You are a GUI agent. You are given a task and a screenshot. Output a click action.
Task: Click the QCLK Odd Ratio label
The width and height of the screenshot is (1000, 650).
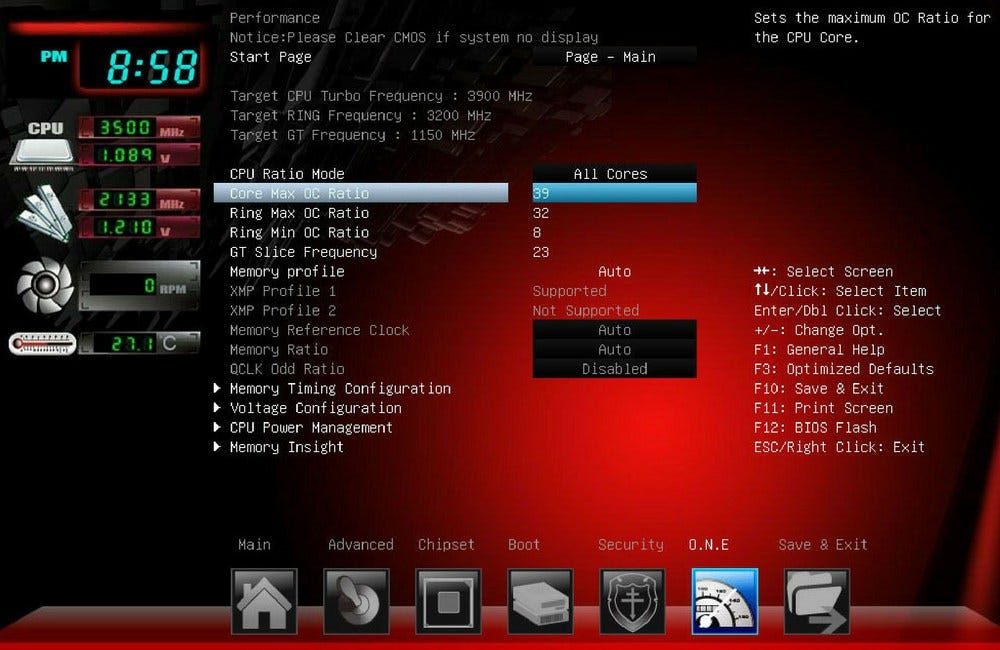coord(287,369)
